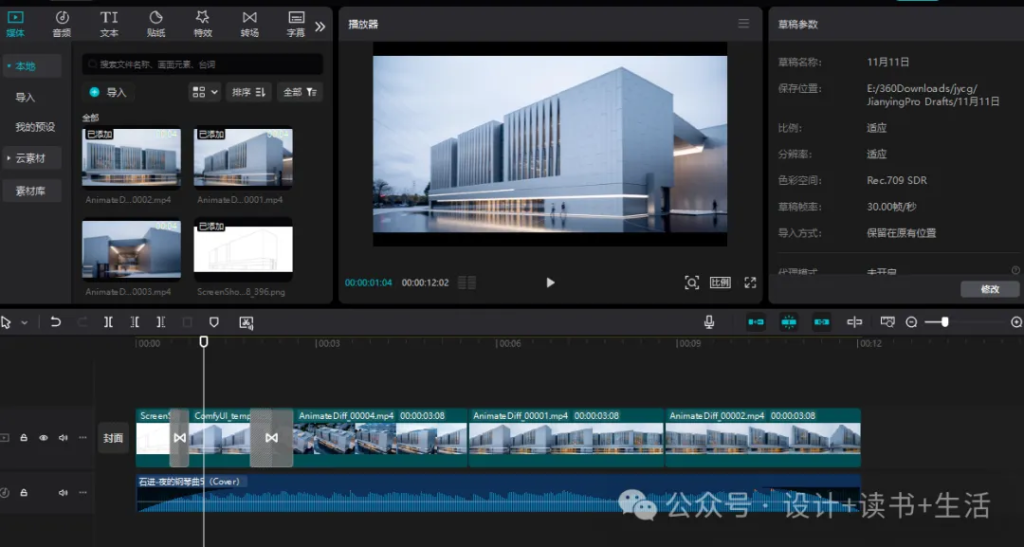Switch to the 转场 transitions tab
This screenshot has height=547, width=1024.
pos(249,23)
